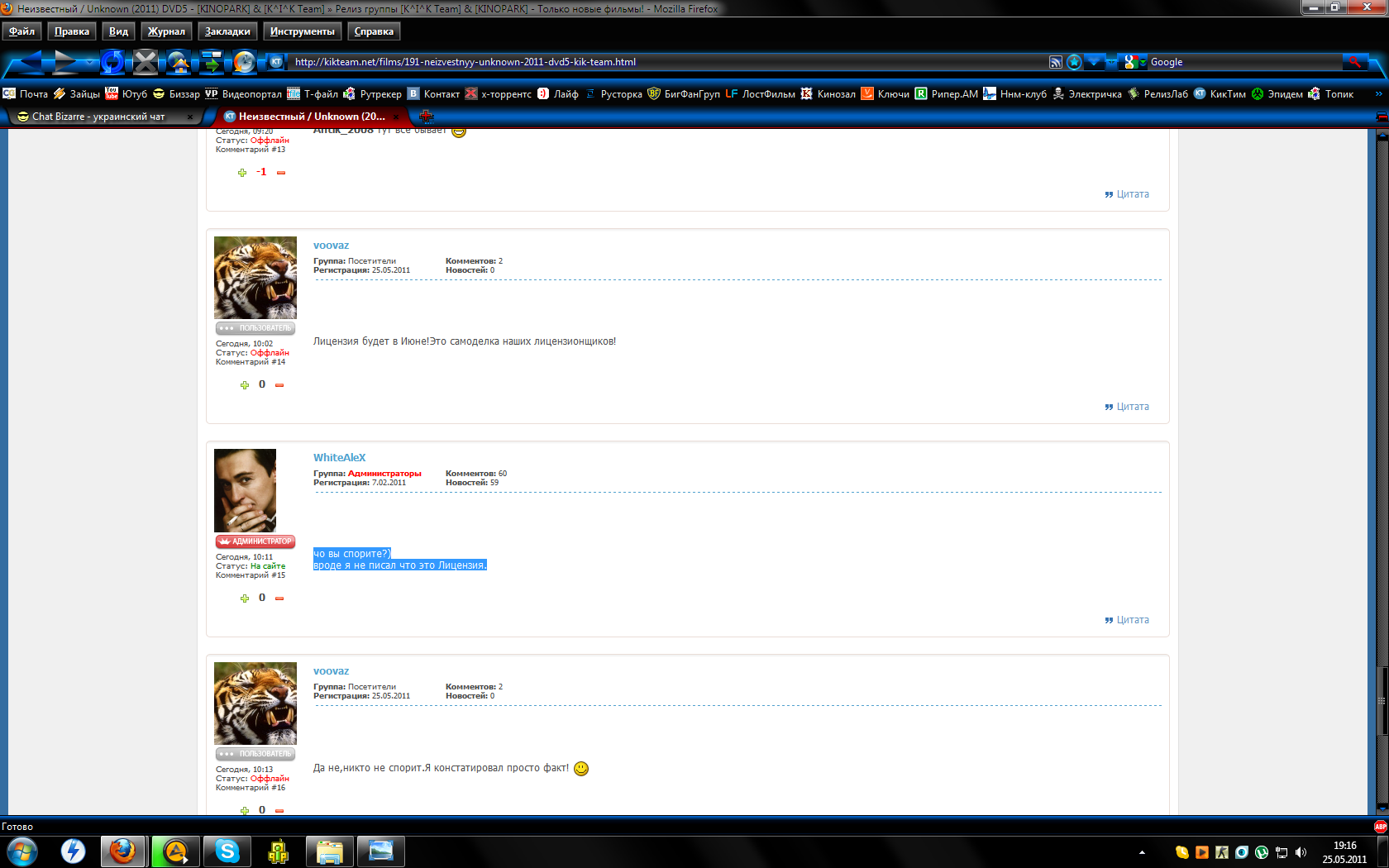Open the Google search engine selector
The width and height of the screenshot is (1389, 868).
[x=1135, y=62]
